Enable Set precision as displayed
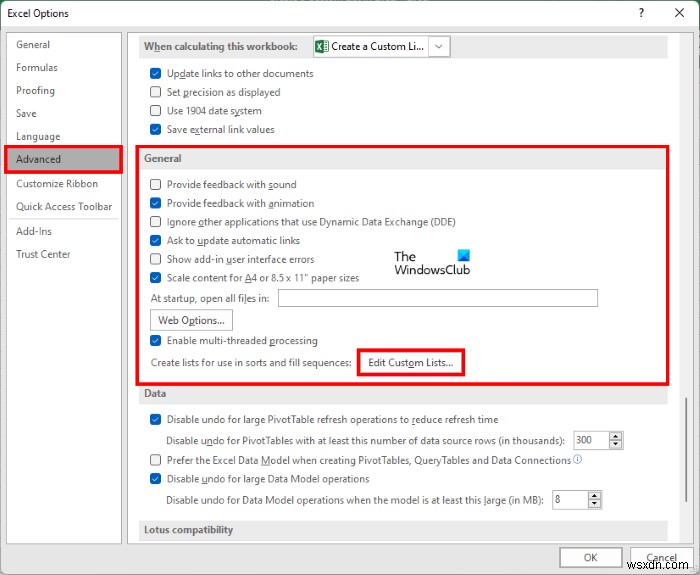This screenshot has height=575, width=700. (x=155, y=92)
